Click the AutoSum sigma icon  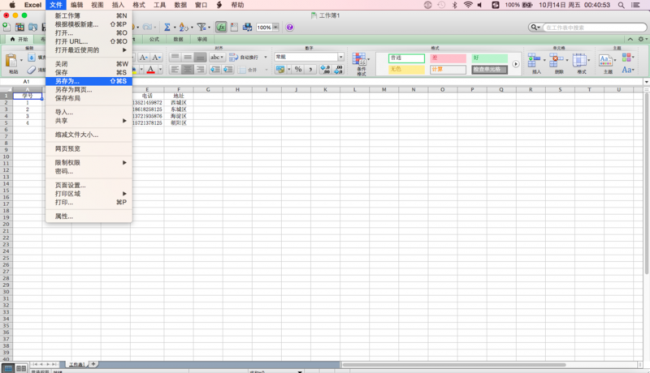coord(167,27)
